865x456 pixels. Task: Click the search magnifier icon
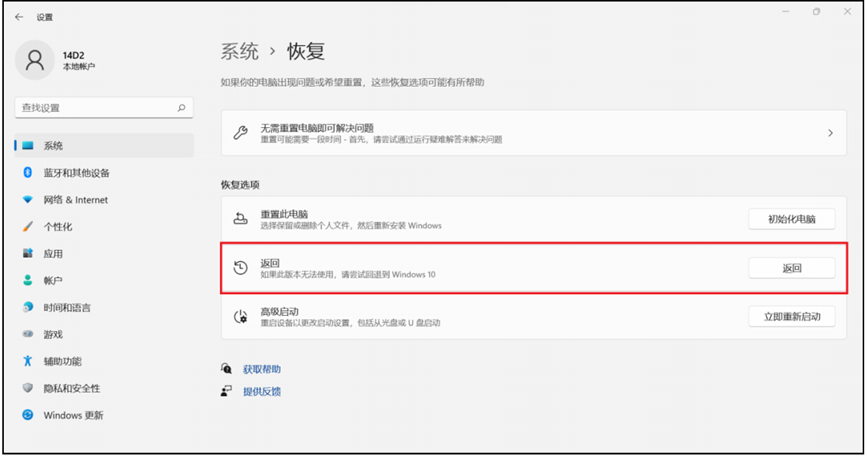click(181, 108)
